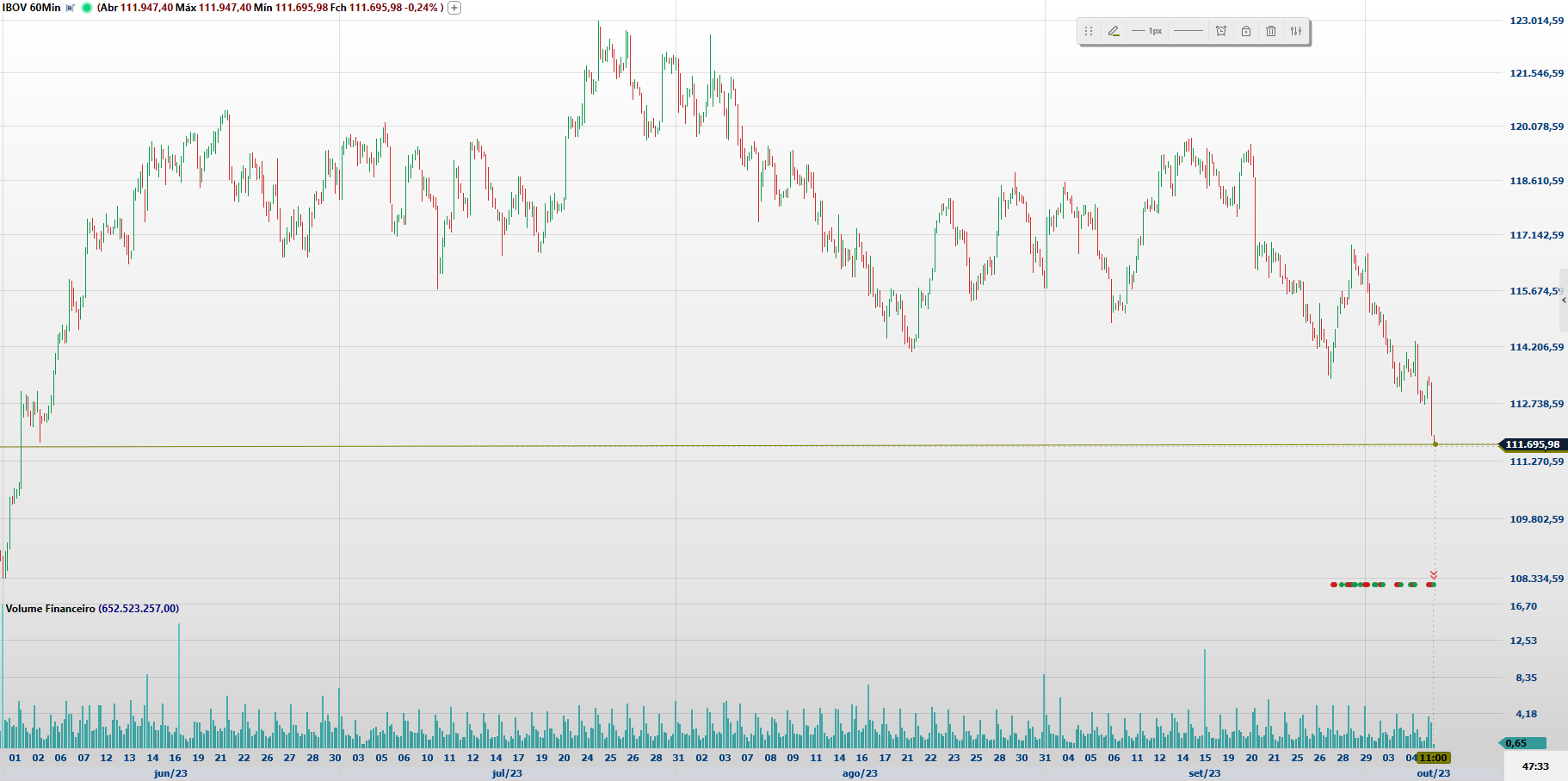
Task: Delete the line with trash icon
Action: point(1271,31)
